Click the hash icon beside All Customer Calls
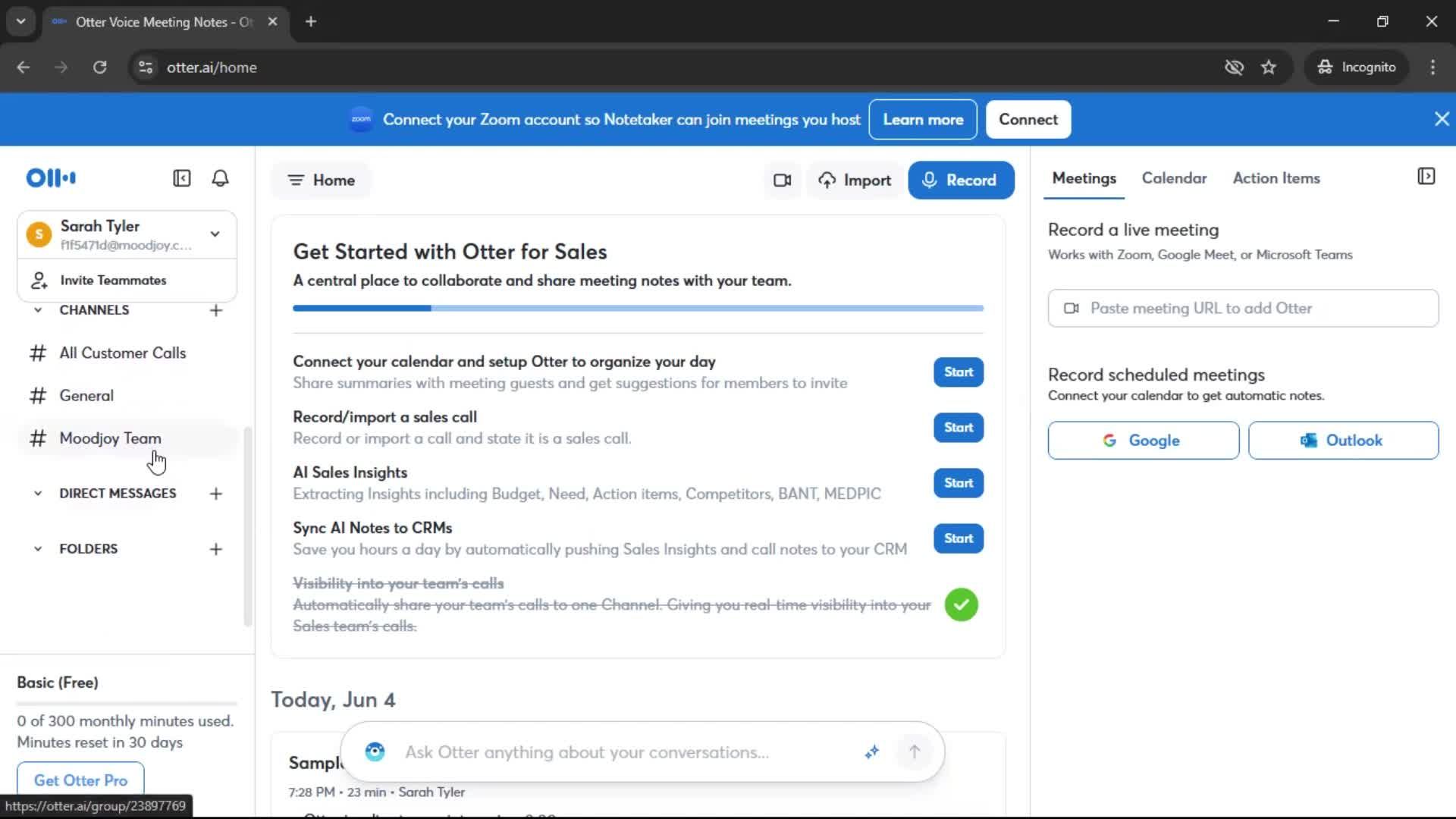 (x=38, y=353)
